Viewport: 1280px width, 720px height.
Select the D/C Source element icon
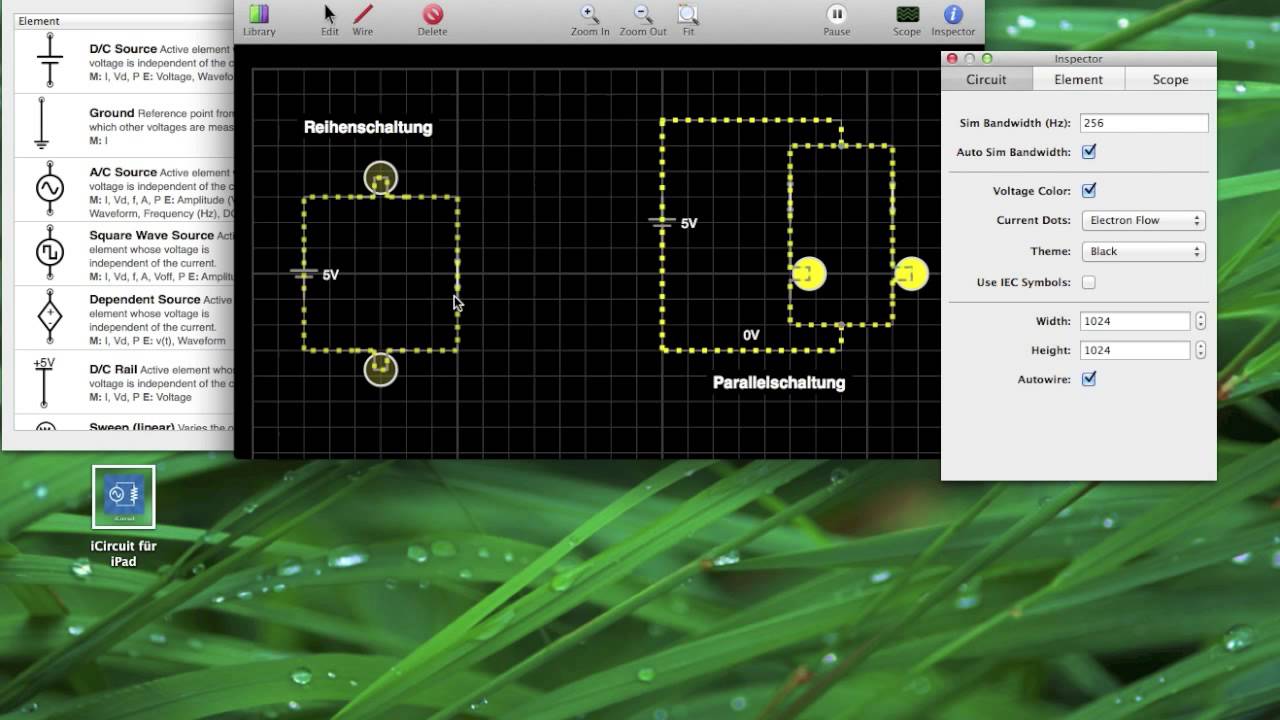coord(49,60)
